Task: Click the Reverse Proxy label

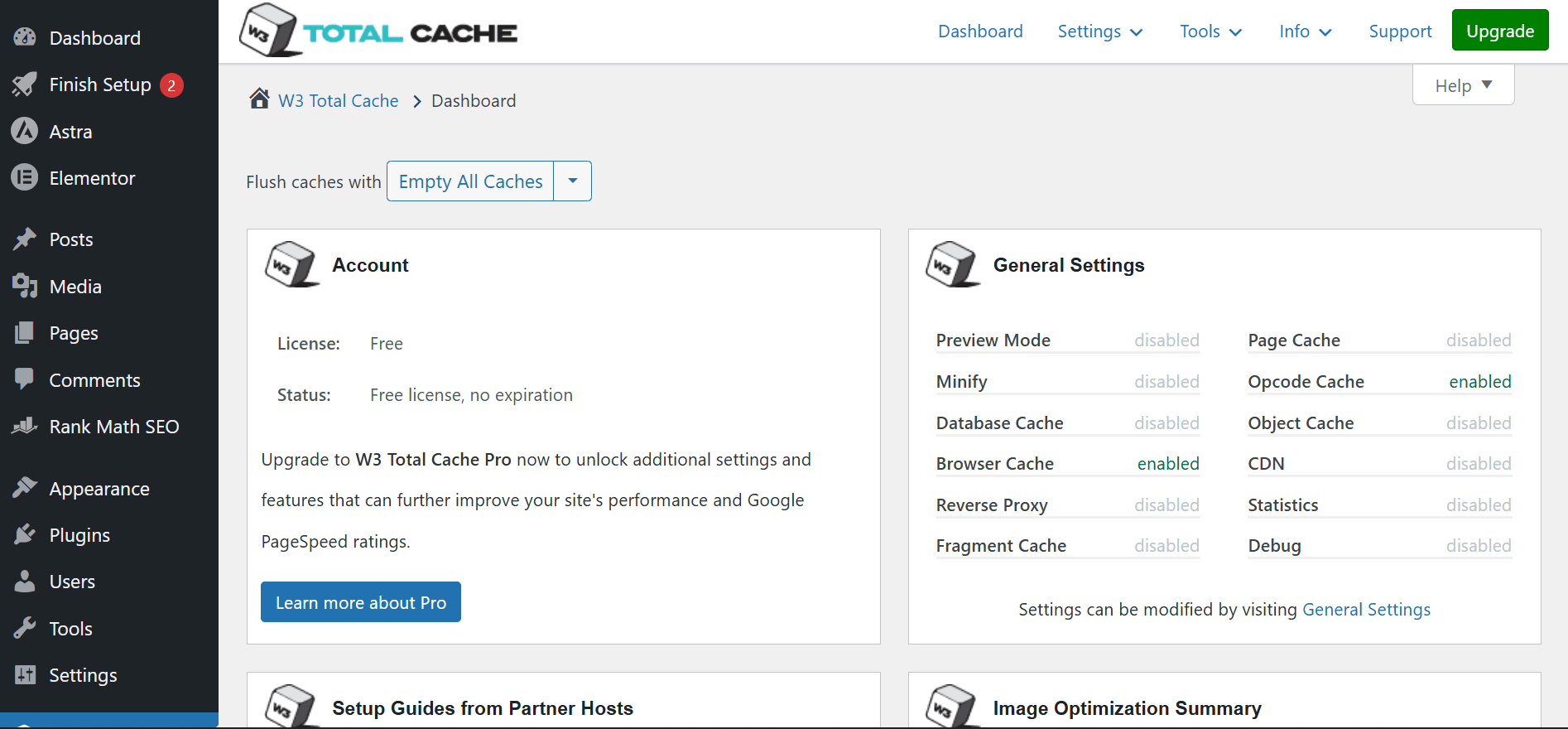Action: tap(992, 505)
